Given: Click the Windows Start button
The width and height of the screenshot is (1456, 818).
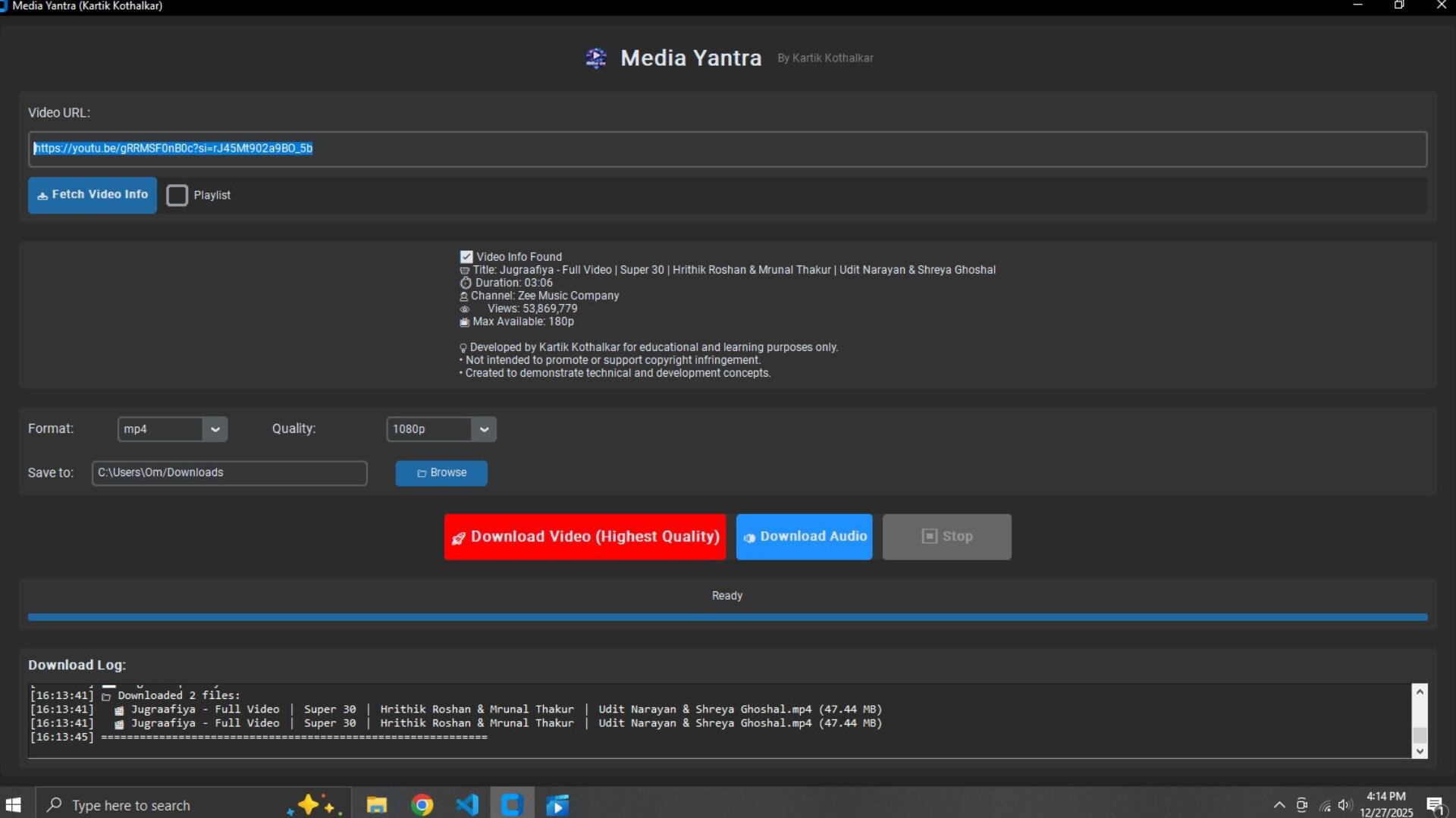Looking at the screenshot, I should [x=14, y=804].
